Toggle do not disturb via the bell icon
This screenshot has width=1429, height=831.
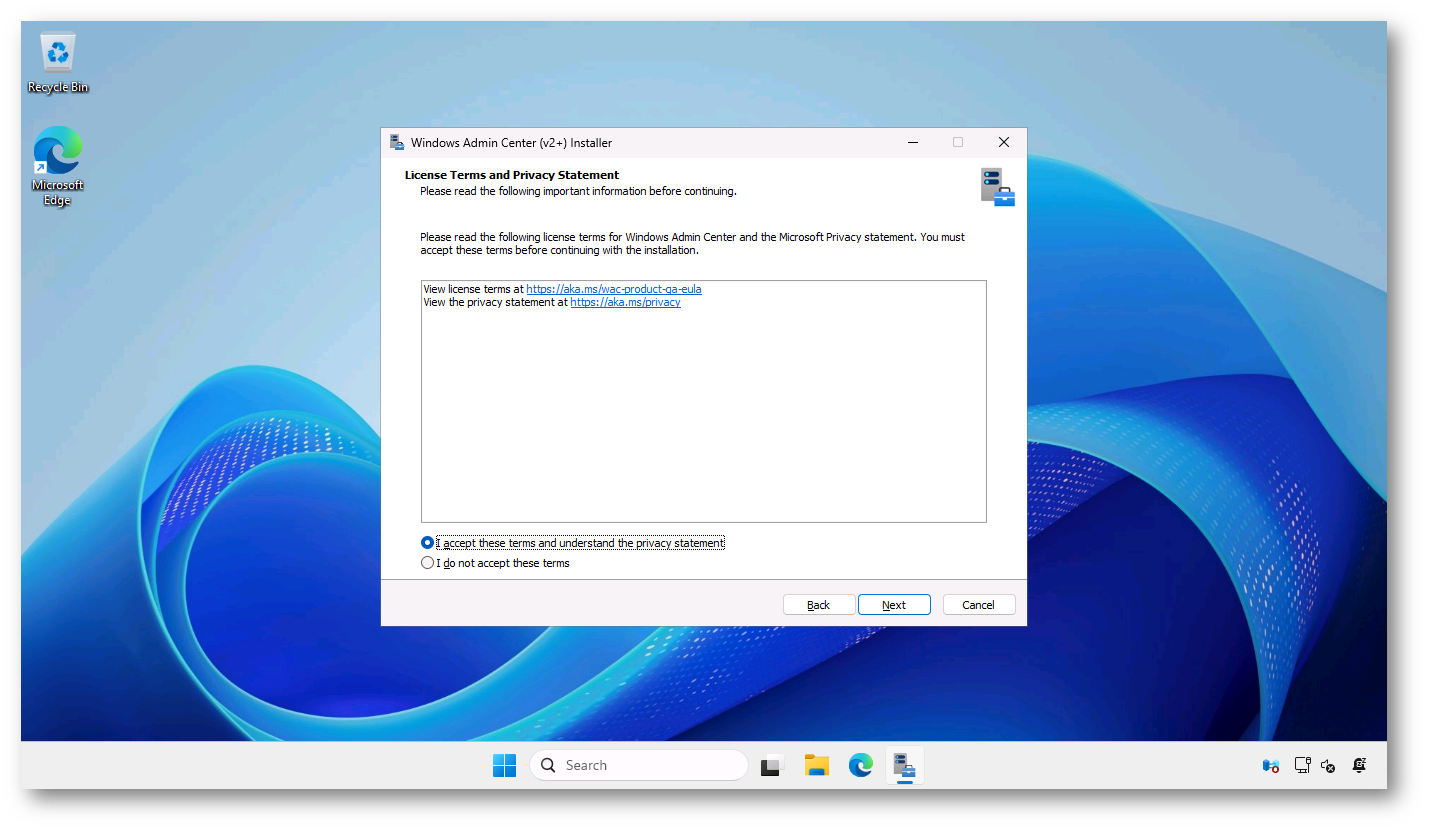click(1359, 765)
